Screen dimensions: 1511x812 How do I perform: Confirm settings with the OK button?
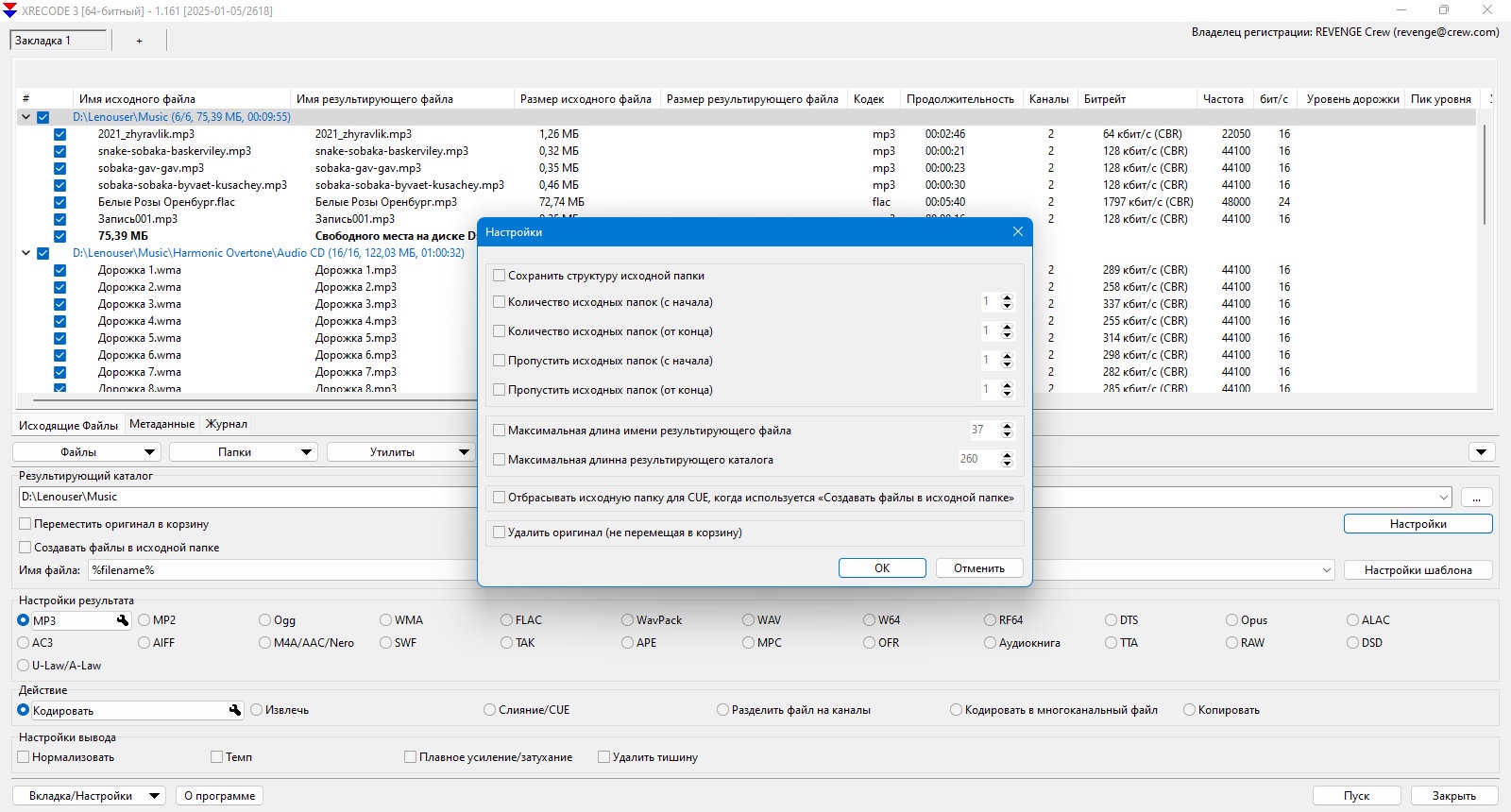tap(882, 568)
